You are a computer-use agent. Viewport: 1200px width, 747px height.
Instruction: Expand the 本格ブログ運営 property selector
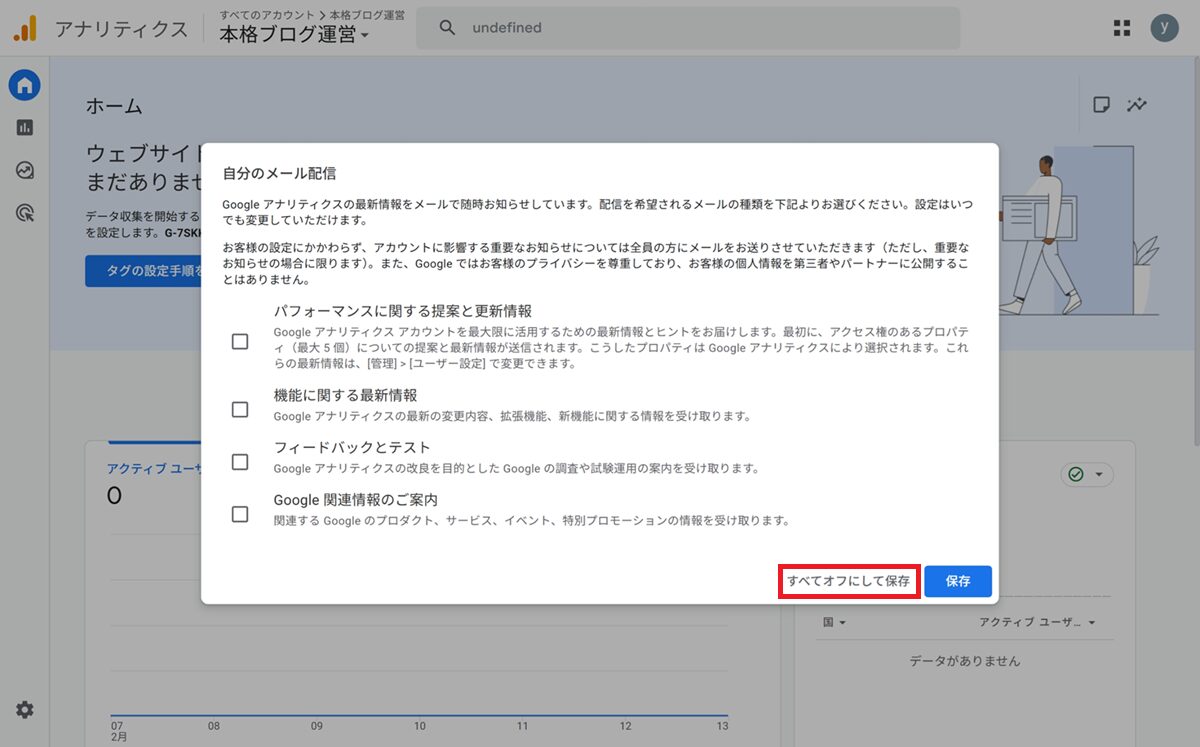294,35
